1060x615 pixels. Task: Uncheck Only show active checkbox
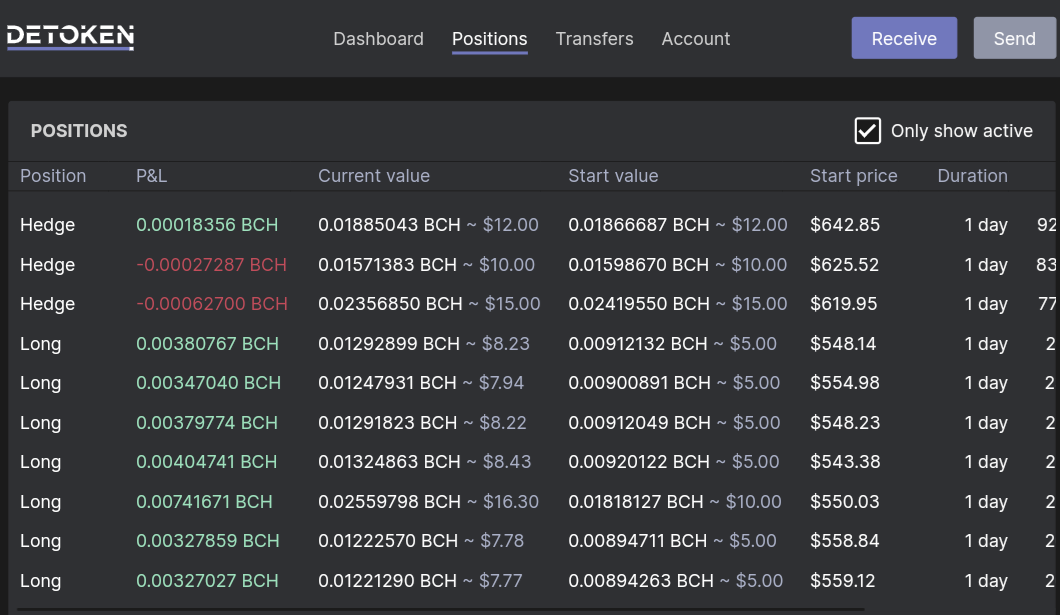pos(867,130)
